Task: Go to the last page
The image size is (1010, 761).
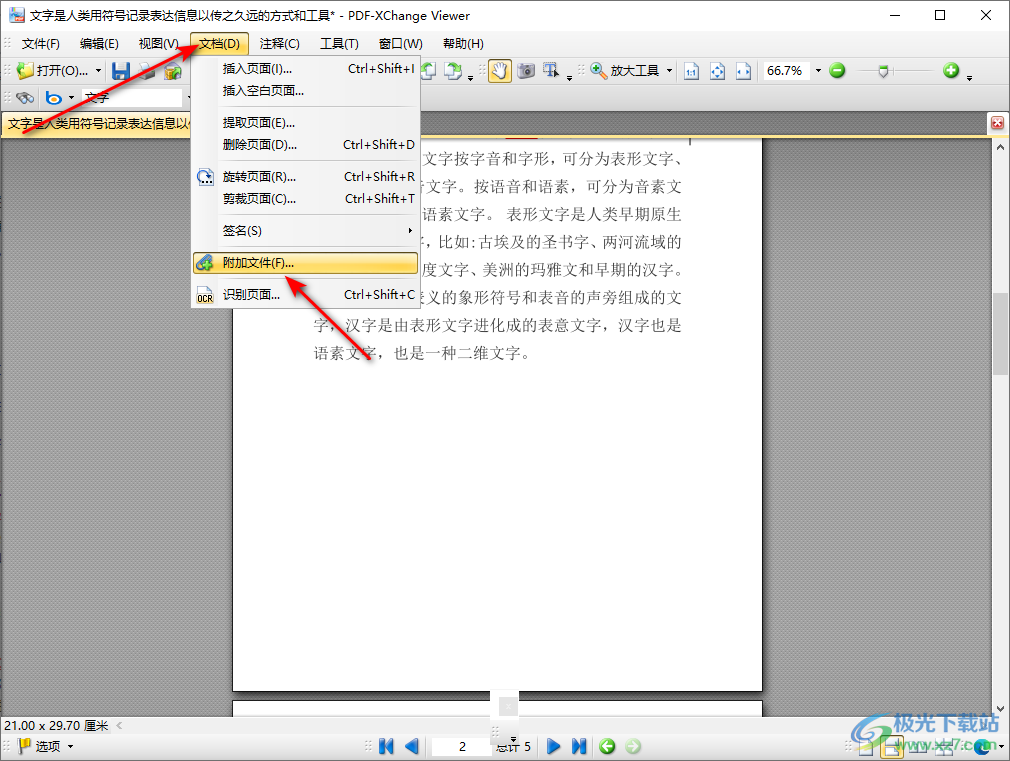Action: (x=579, y=746)
